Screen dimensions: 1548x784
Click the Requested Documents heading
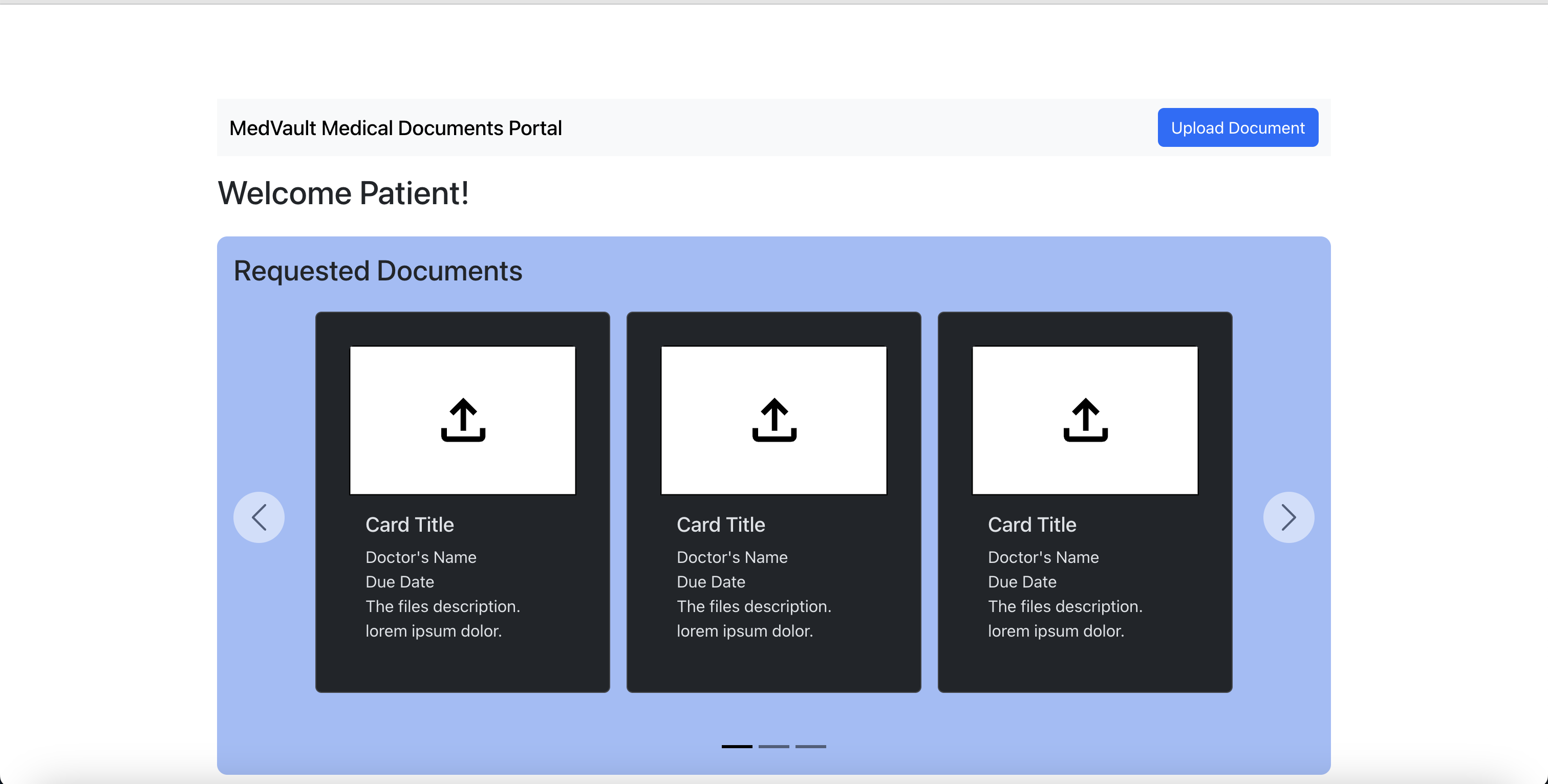point(377,271)
